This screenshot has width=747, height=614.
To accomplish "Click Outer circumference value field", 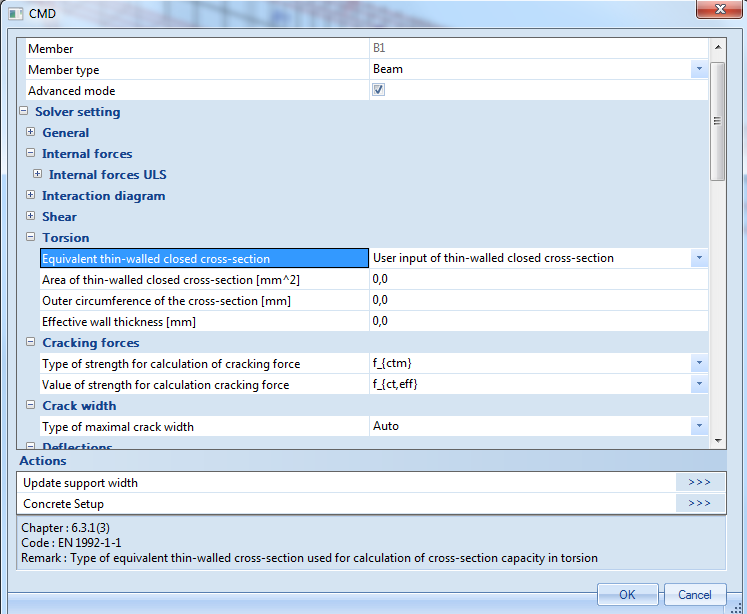I will 539,300.
